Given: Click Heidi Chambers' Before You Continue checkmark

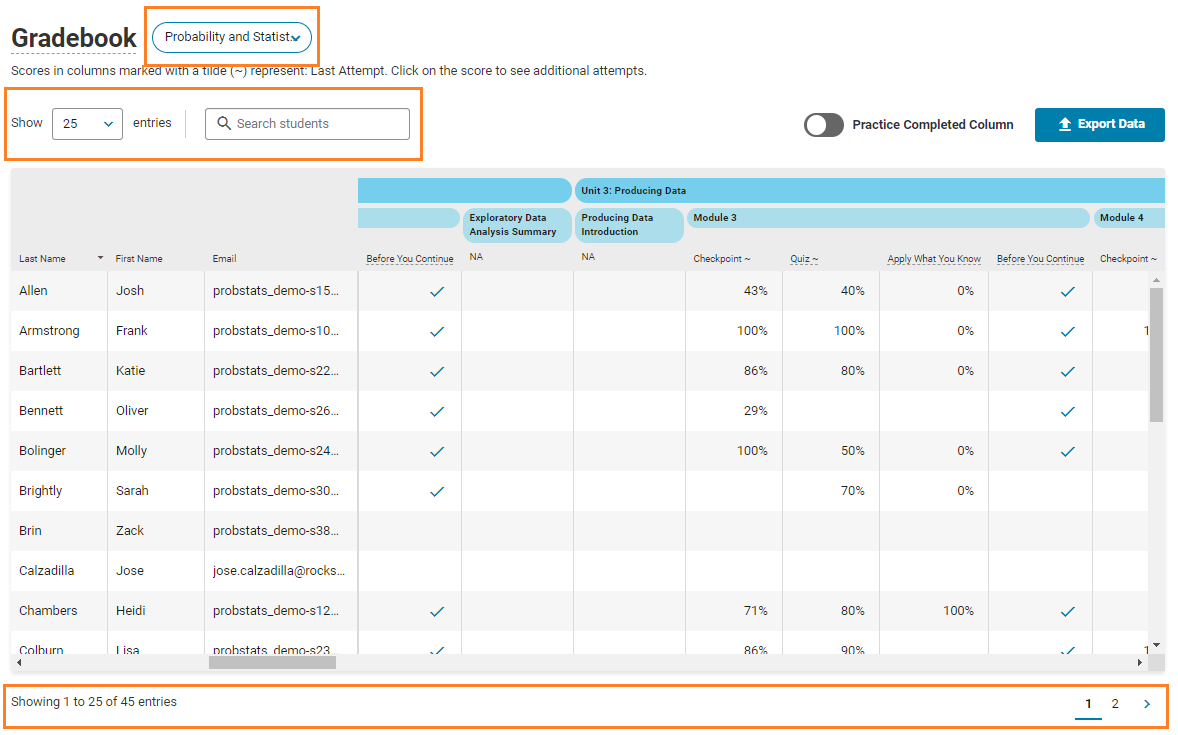Looking at the screenshot, I should click(x=436, y=610).
